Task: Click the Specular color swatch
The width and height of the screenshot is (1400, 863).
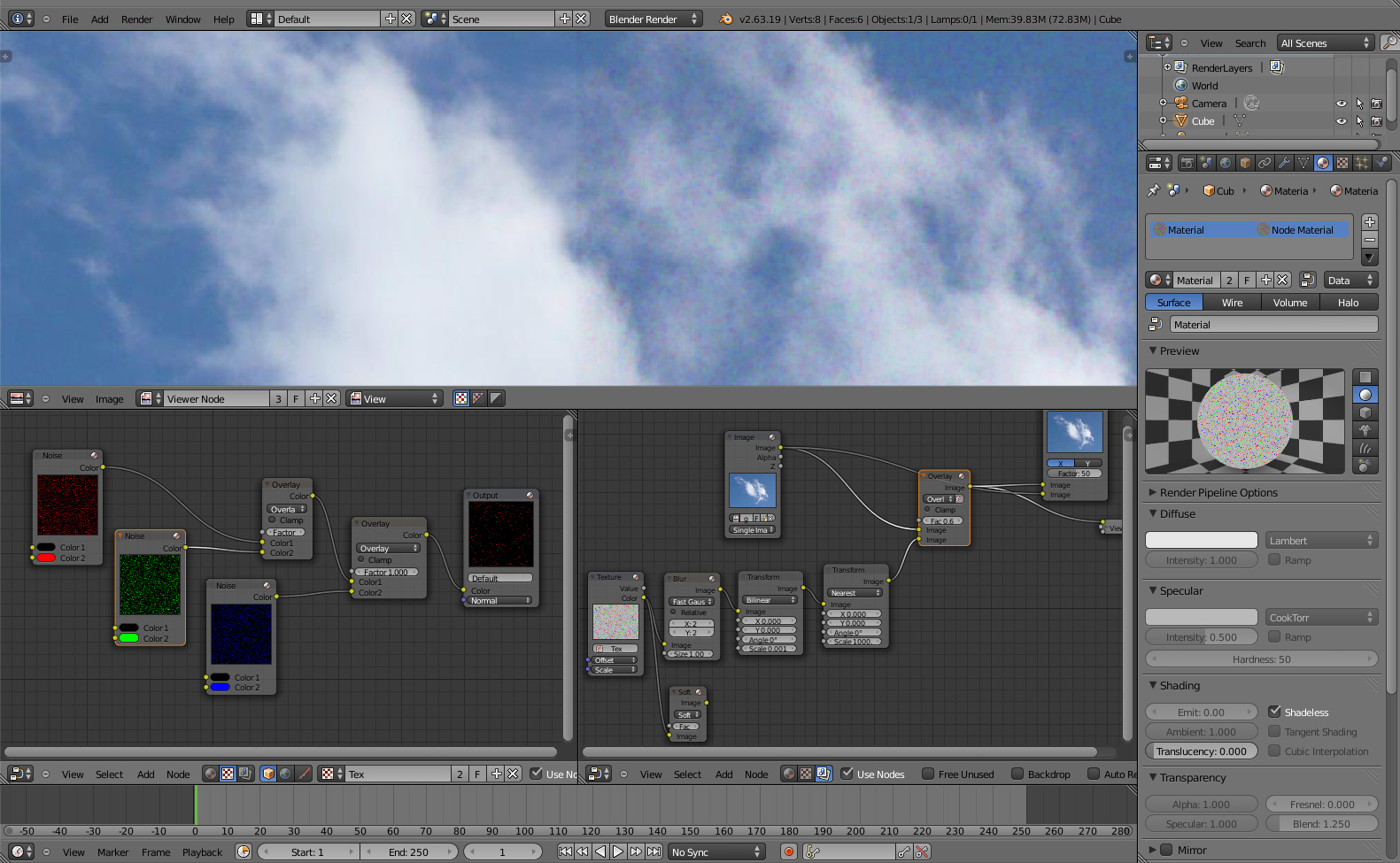Action: 1202,617
